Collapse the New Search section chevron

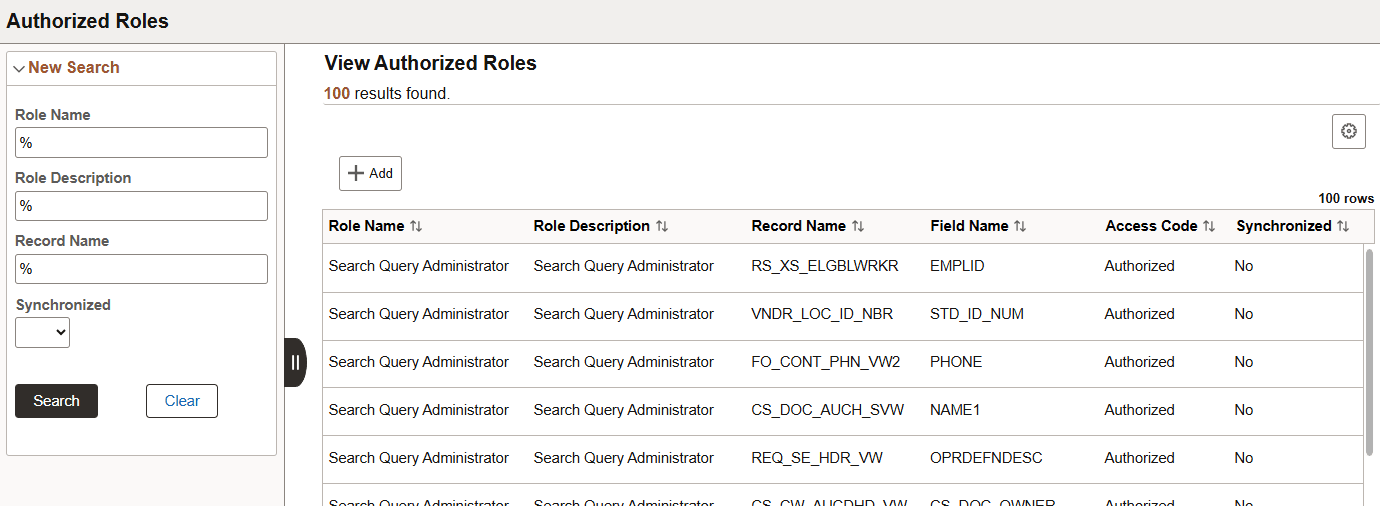click(19, 68)
